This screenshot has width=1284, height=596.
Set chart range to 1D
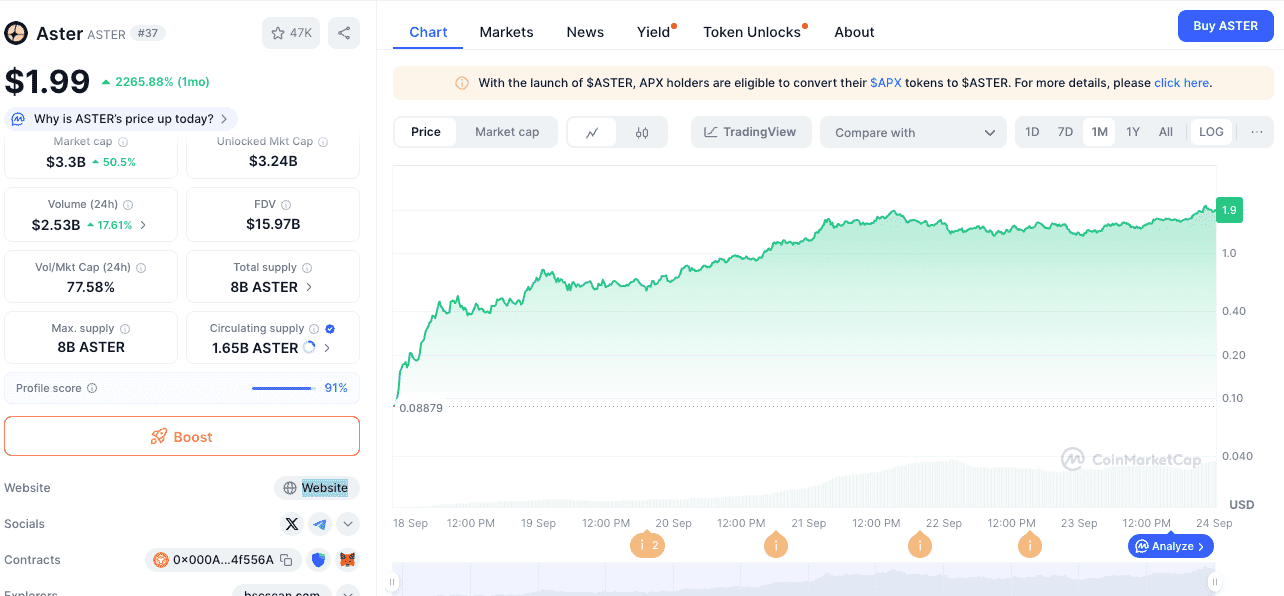click(1033, 132)
